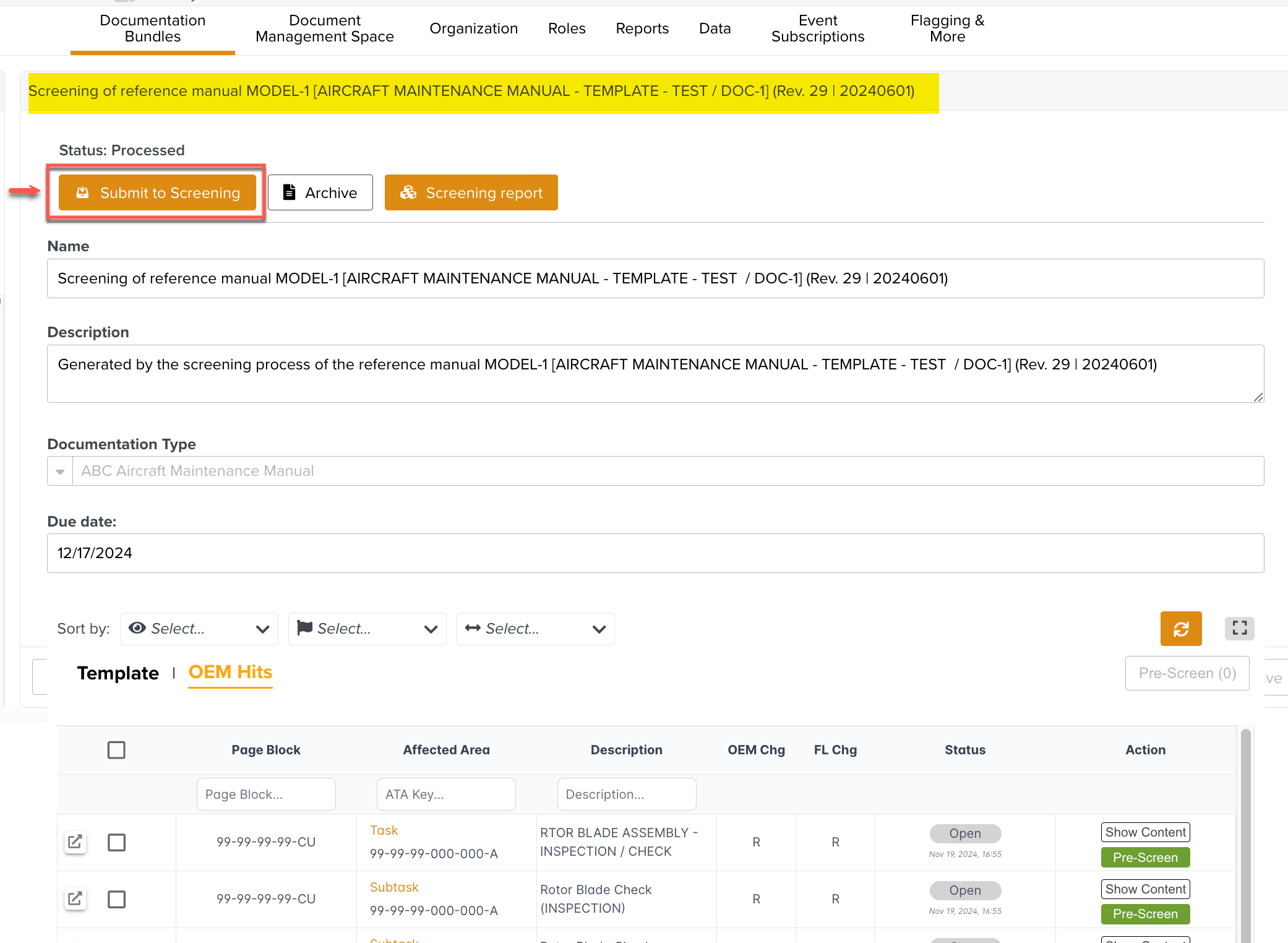Expand the Documentation Type dropdown arrow
The height and width of the screenshot is (943, 1288).
60,471
